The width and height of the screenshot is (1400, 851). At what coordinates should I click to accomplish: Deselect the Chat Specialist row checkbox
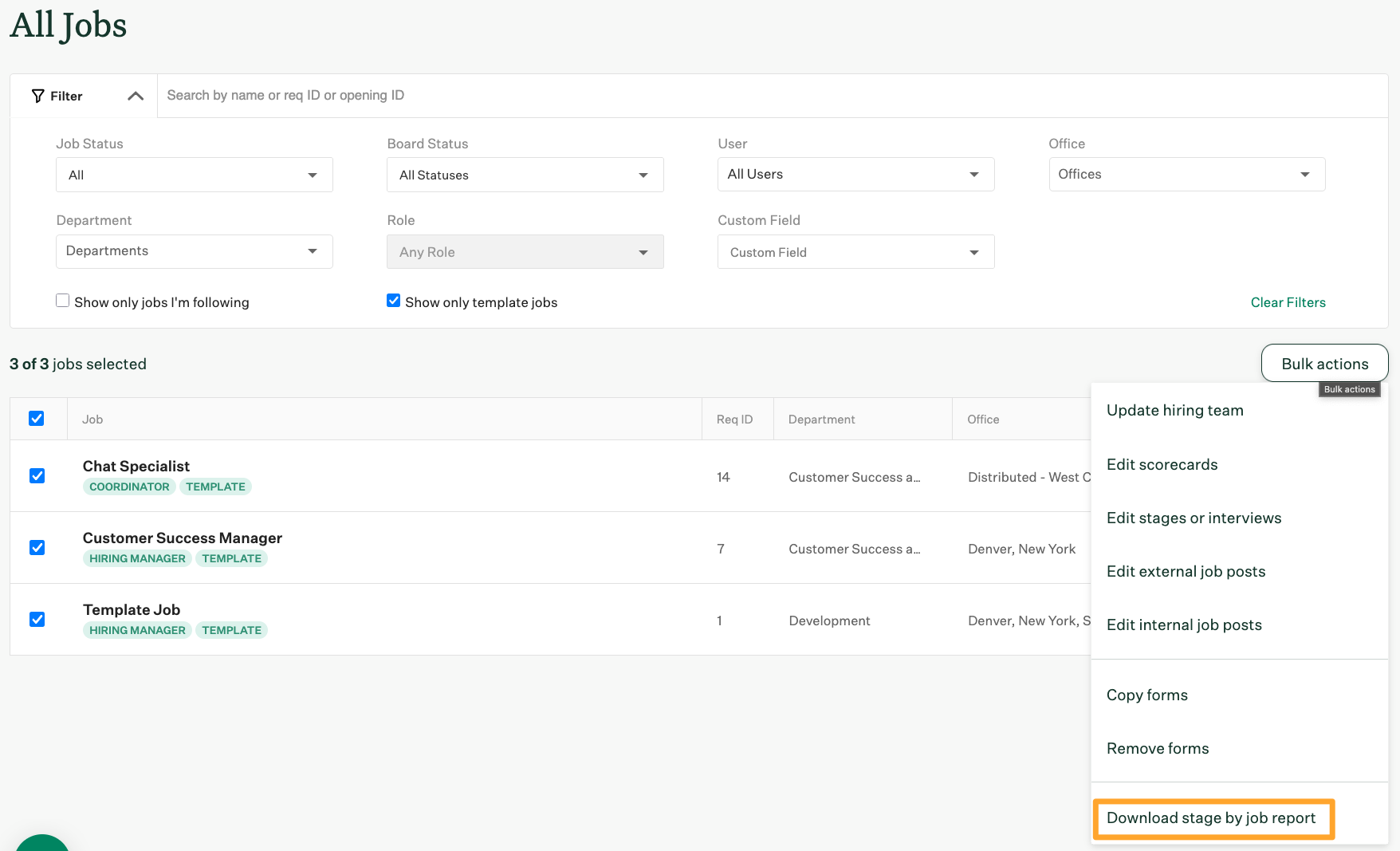point(37,475)
